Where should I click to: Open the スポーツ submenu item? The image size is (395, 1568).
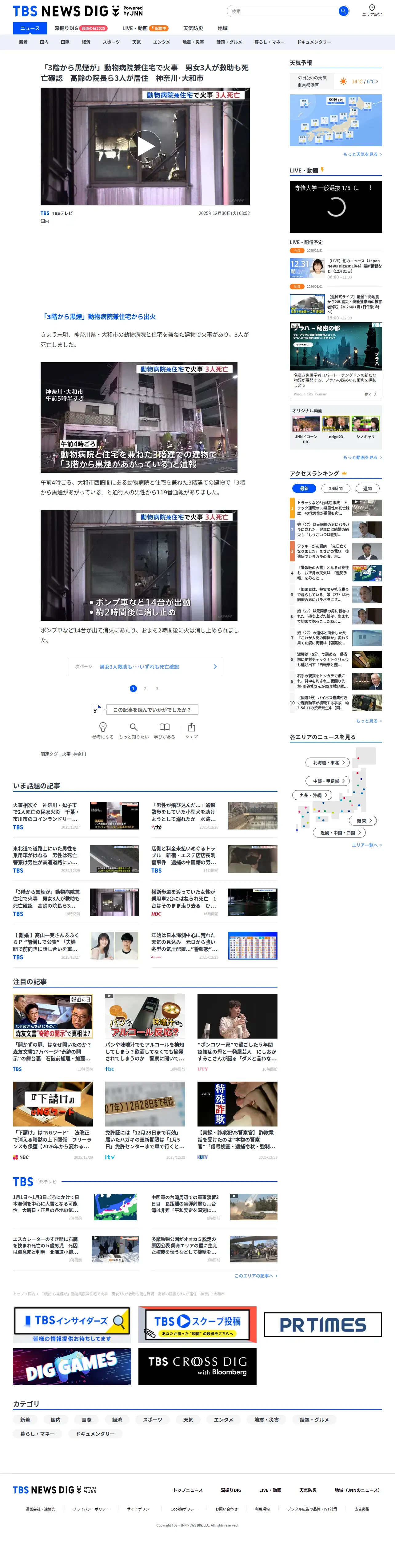(x=111, y=42)
